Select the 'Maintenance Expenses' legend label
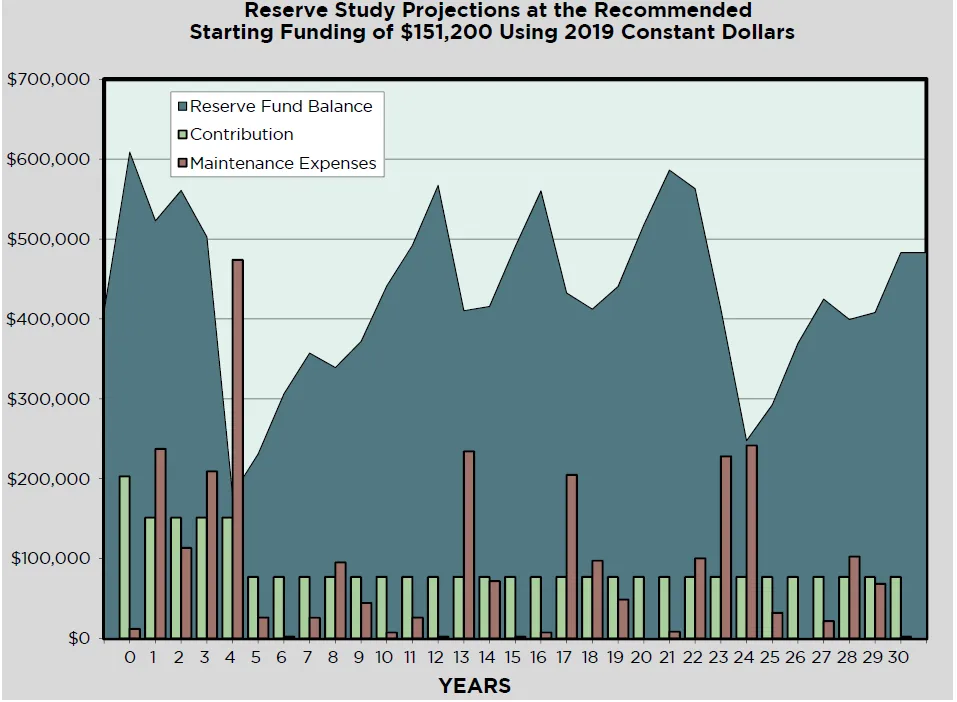Viewport: 957px width, 702px height. pyautogui.click(x=283, y=164)
